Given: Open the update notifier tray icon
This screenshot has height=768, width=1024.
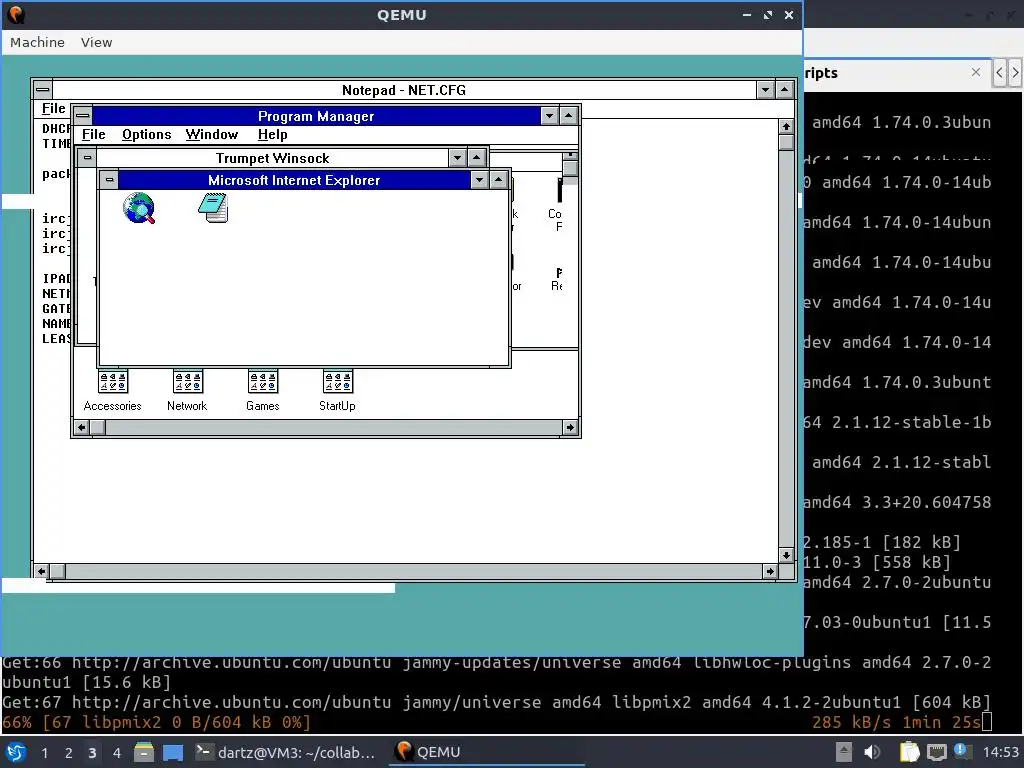Looking at the screenshot, I should (961, 751).
